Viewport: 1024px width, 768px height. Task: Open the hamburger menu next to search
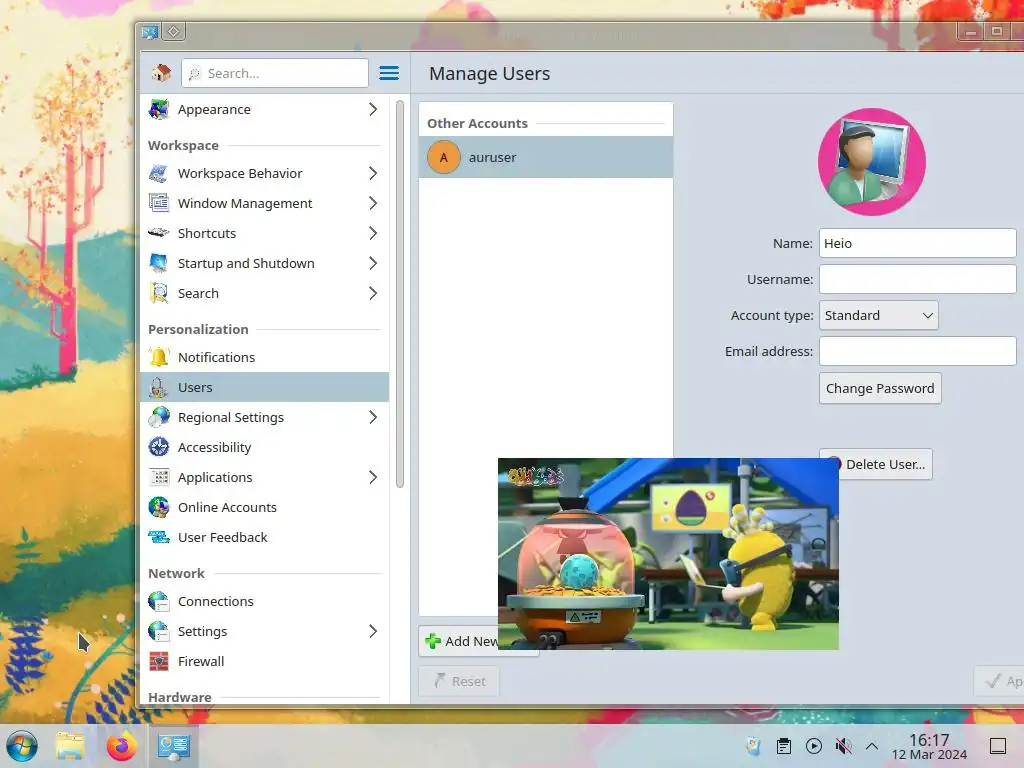(x=389, y=72)
